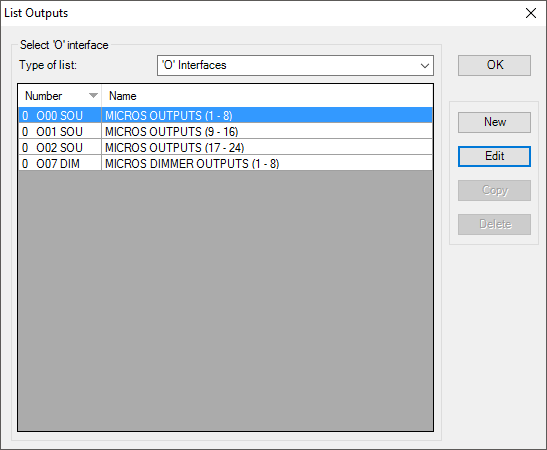Select MICROS OUTPUTS (1 - 8) row
This screenshot has height=450, width=547.
click(225, 115)
